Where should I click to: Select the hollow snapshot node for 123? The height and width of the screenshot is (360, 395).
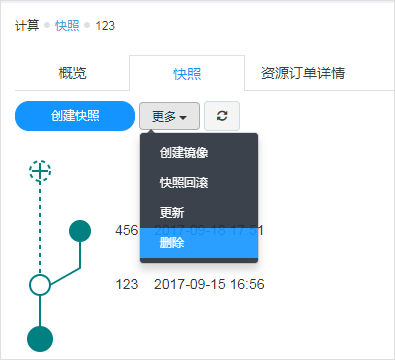coord(40,285)
